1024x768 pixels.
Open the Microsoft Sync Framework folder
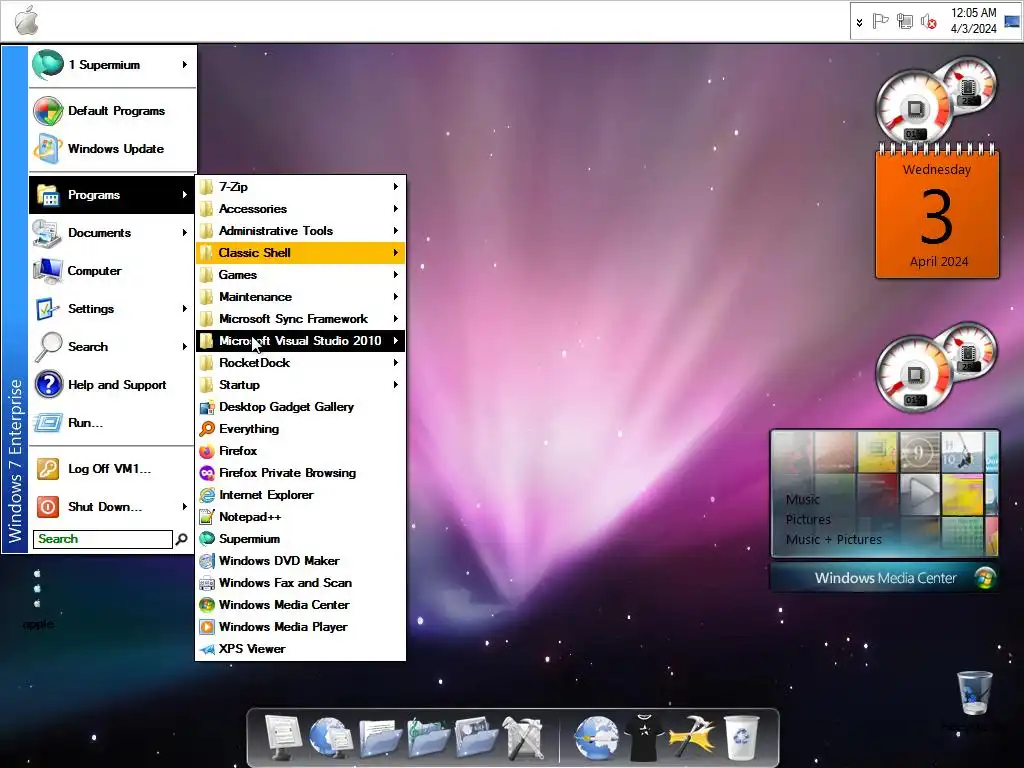(x=300, y=319)
